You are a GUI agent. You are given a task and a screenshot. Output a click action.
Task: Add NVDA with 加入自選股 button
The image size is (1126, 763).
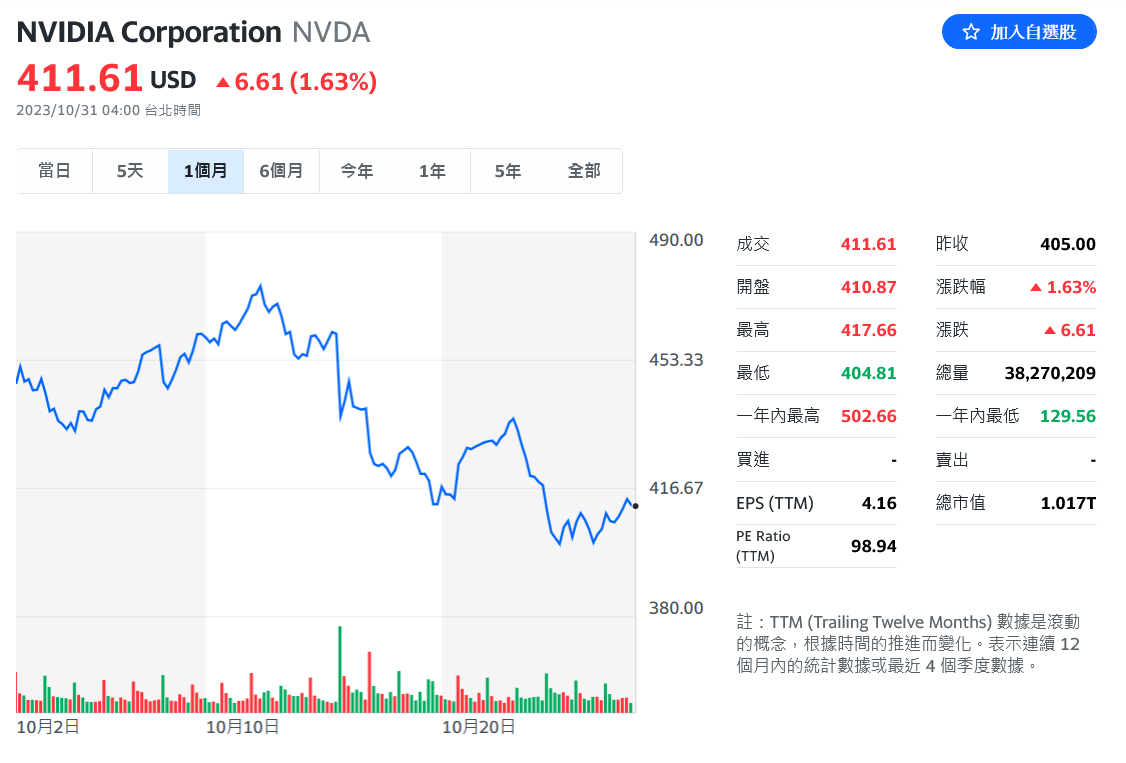point(1019,32)
